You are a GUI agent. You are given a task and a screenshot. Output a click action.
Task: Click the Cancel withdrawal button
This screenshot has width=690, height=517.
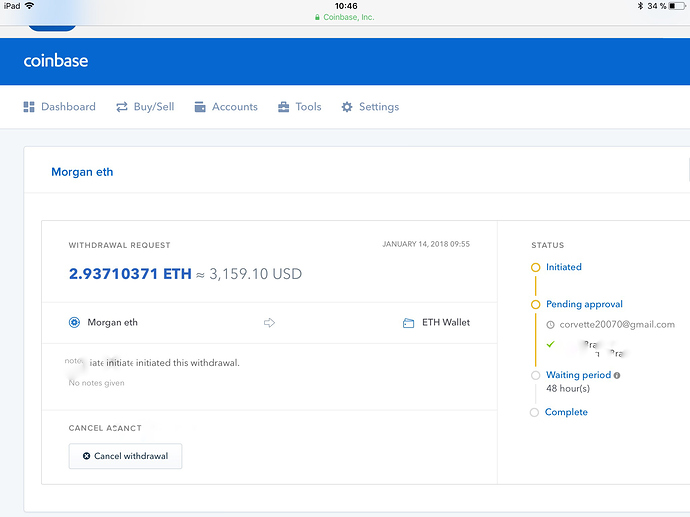pos(125,456)
